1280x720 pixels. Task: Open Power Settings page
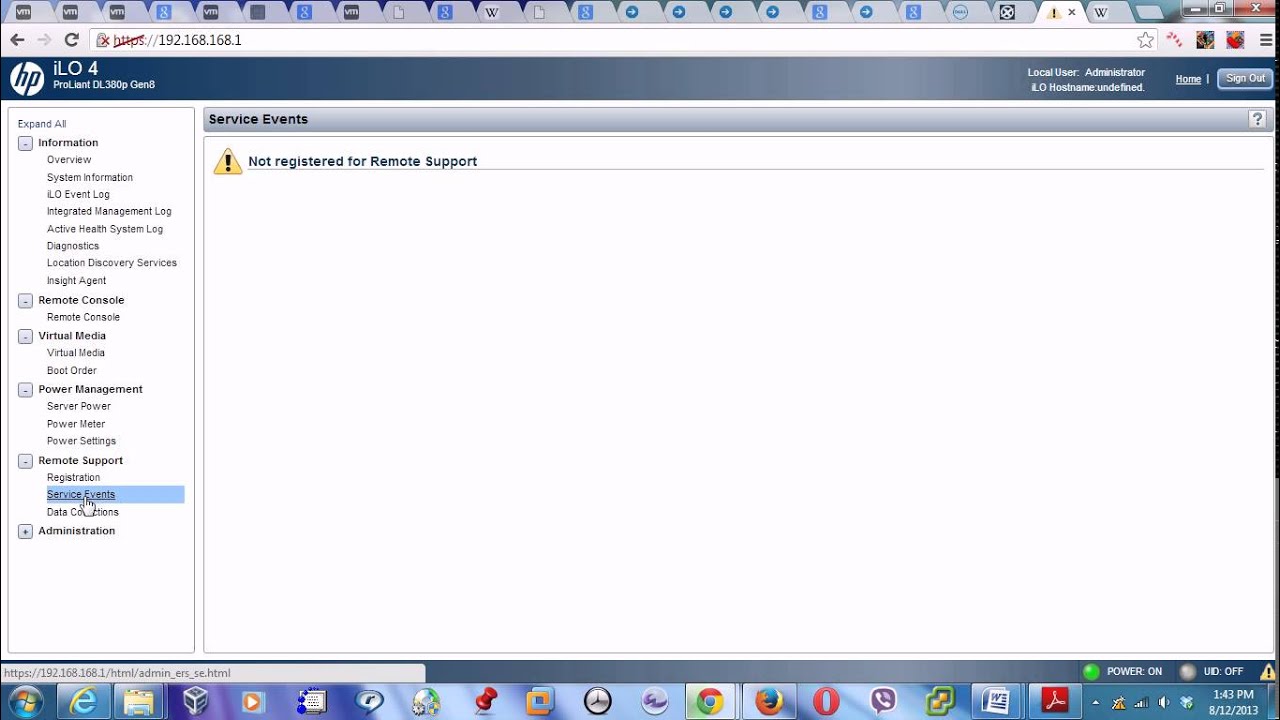81,441
